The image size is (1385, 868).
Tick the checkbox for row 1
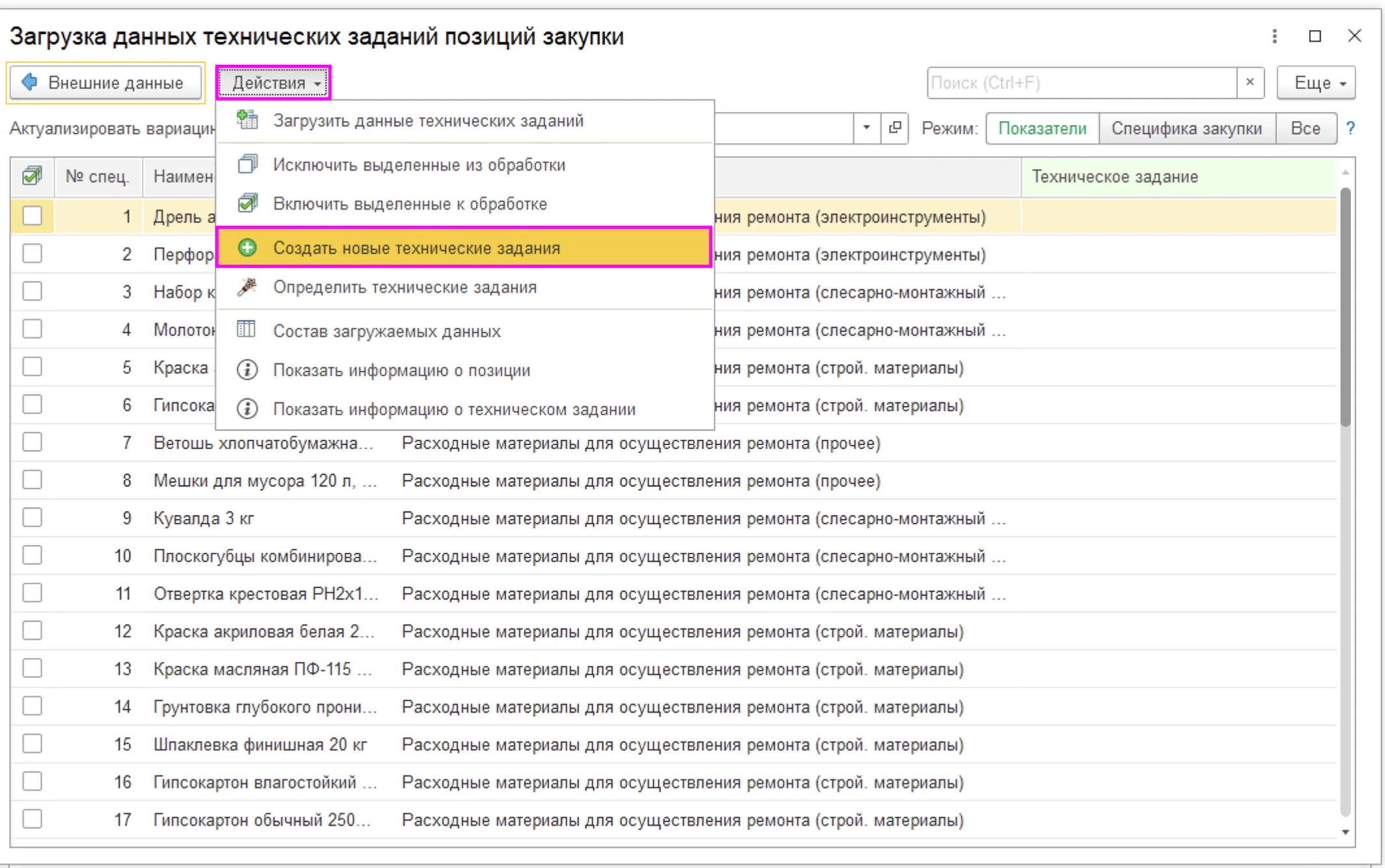32,216
